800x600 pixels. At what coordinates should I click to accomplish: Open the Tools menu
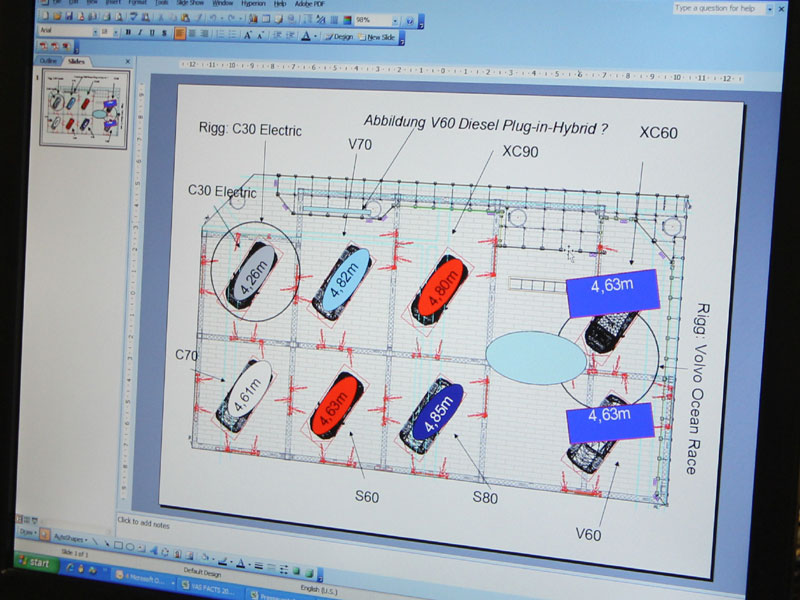[x=161, y=3]
